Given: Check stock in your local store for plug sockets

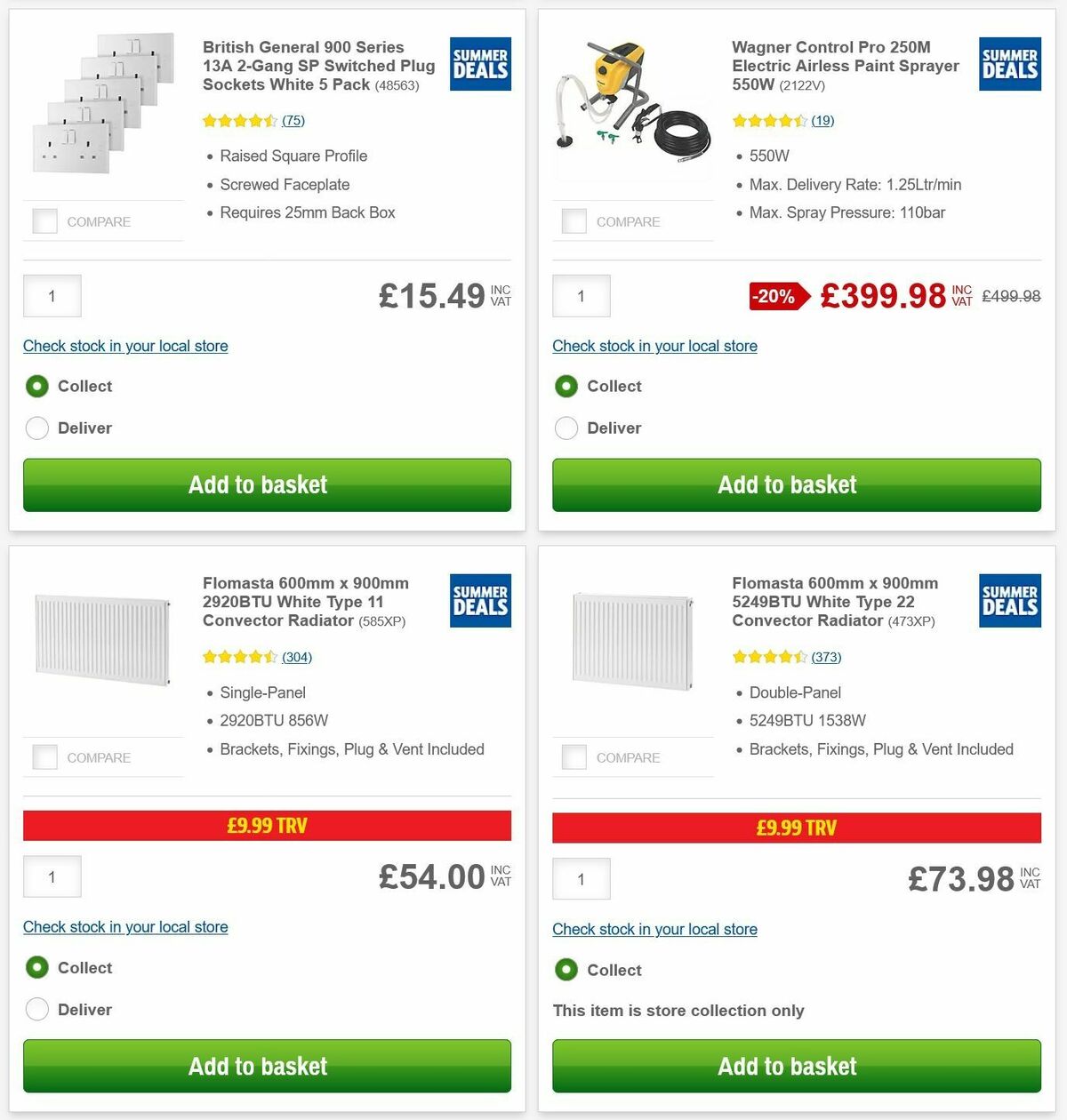Looking at the screenshot, I should pyautogui.click(x=124, y=346).
